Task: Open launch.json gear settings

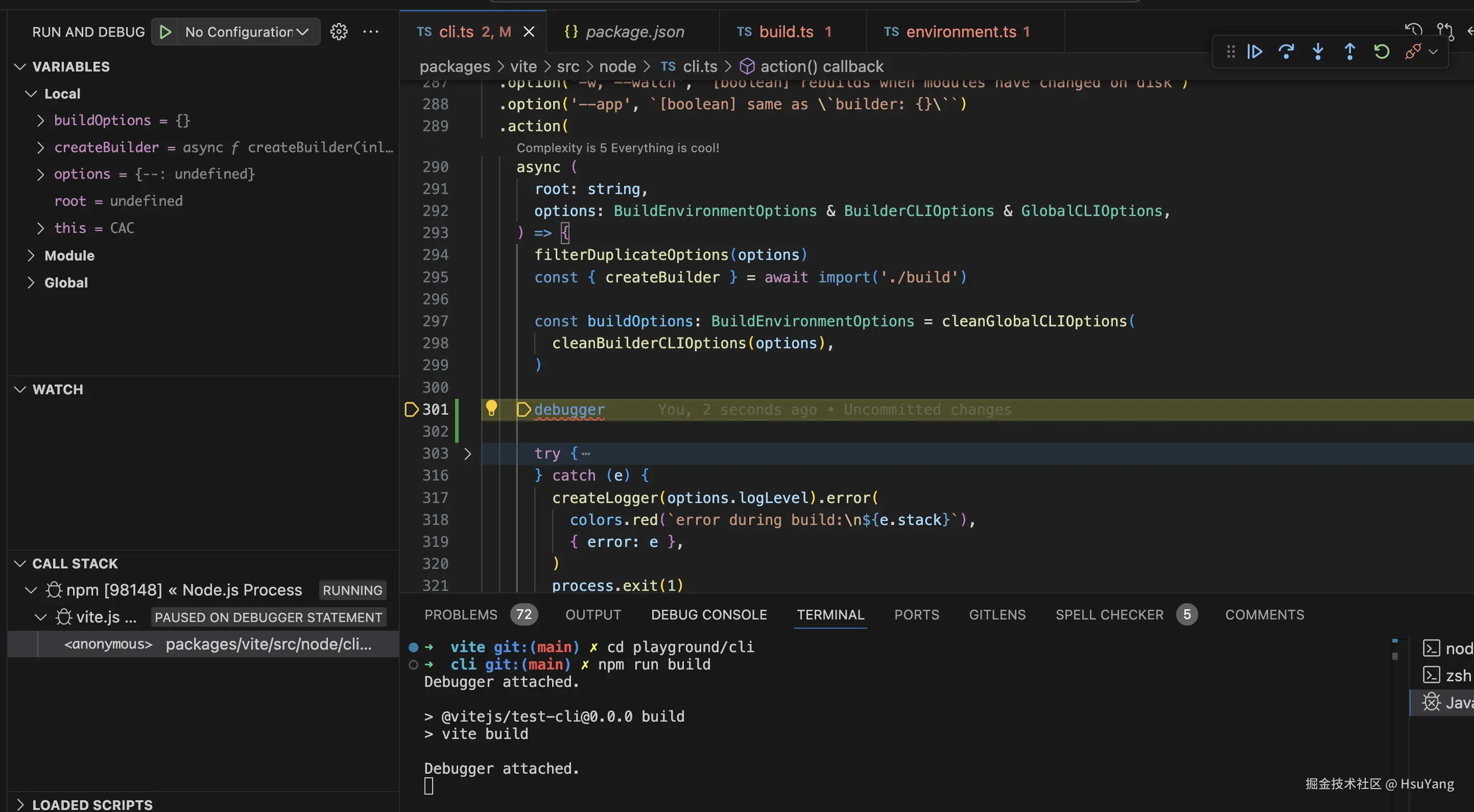Action: pyautogui.click(x=339, y=32)
